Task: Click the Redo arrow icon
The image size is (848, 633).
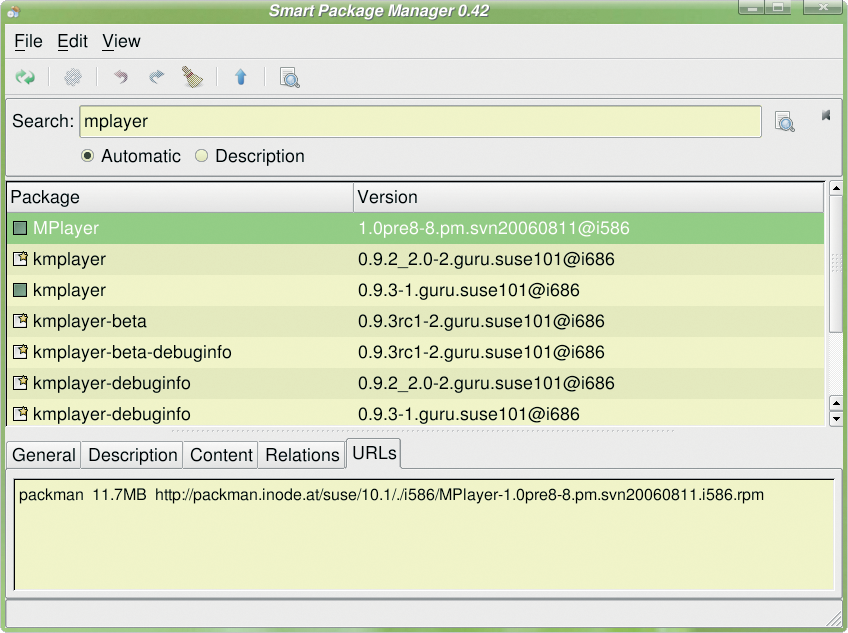Action: 156,77
